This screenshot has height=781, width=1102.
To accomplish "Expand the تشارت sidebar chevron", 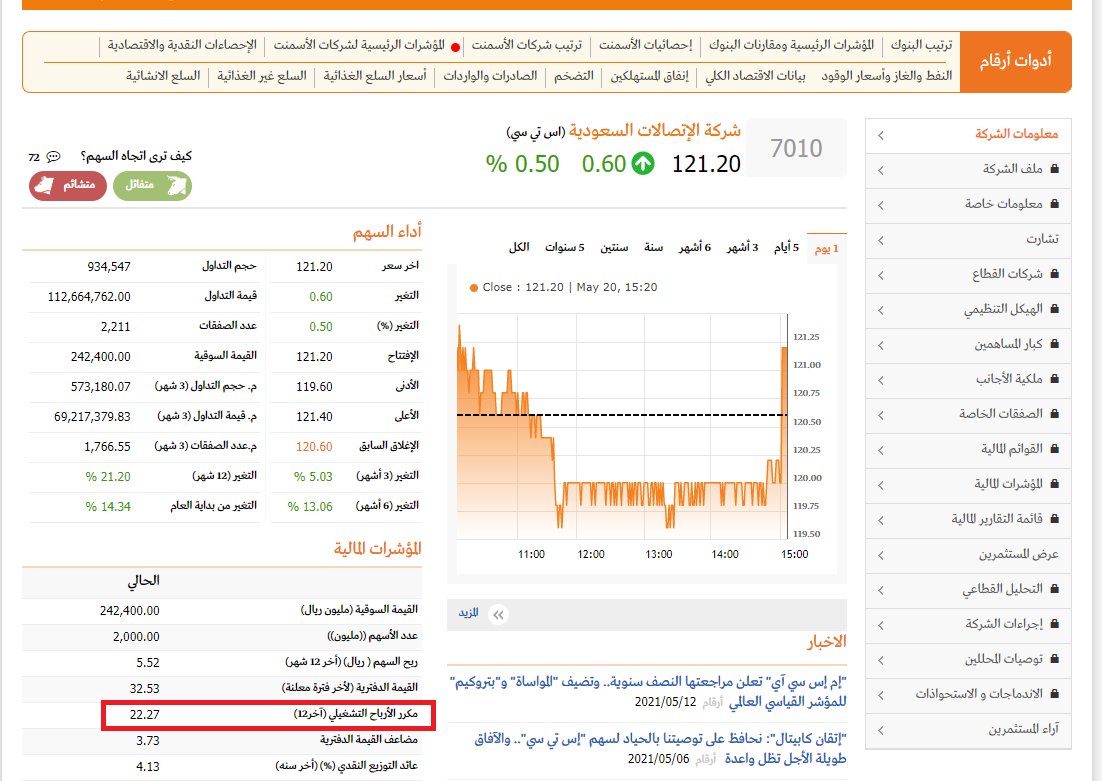I will pos(881,240).
